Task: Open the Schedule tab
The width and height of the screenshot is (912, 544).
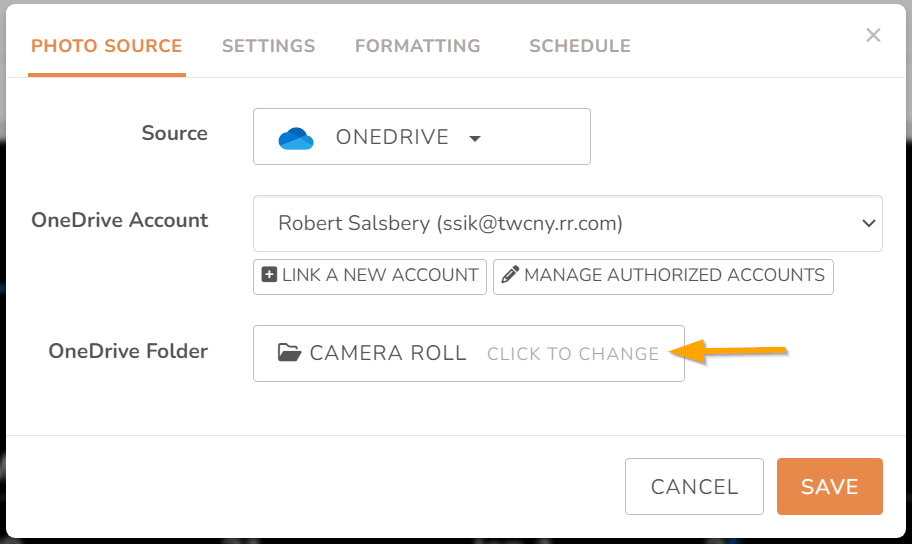Action: pyautogui.click(x=580, y=46)
